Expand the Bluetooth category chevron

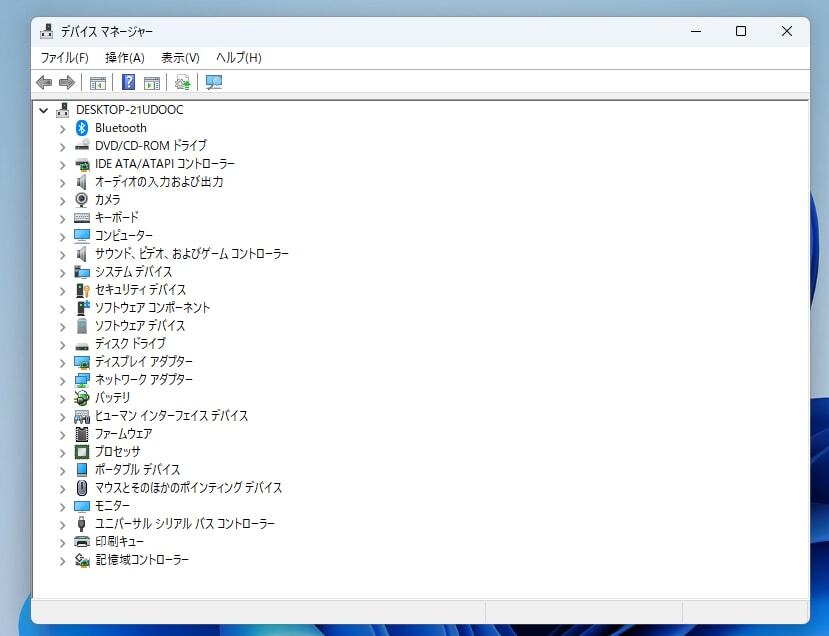click(62, 128)
